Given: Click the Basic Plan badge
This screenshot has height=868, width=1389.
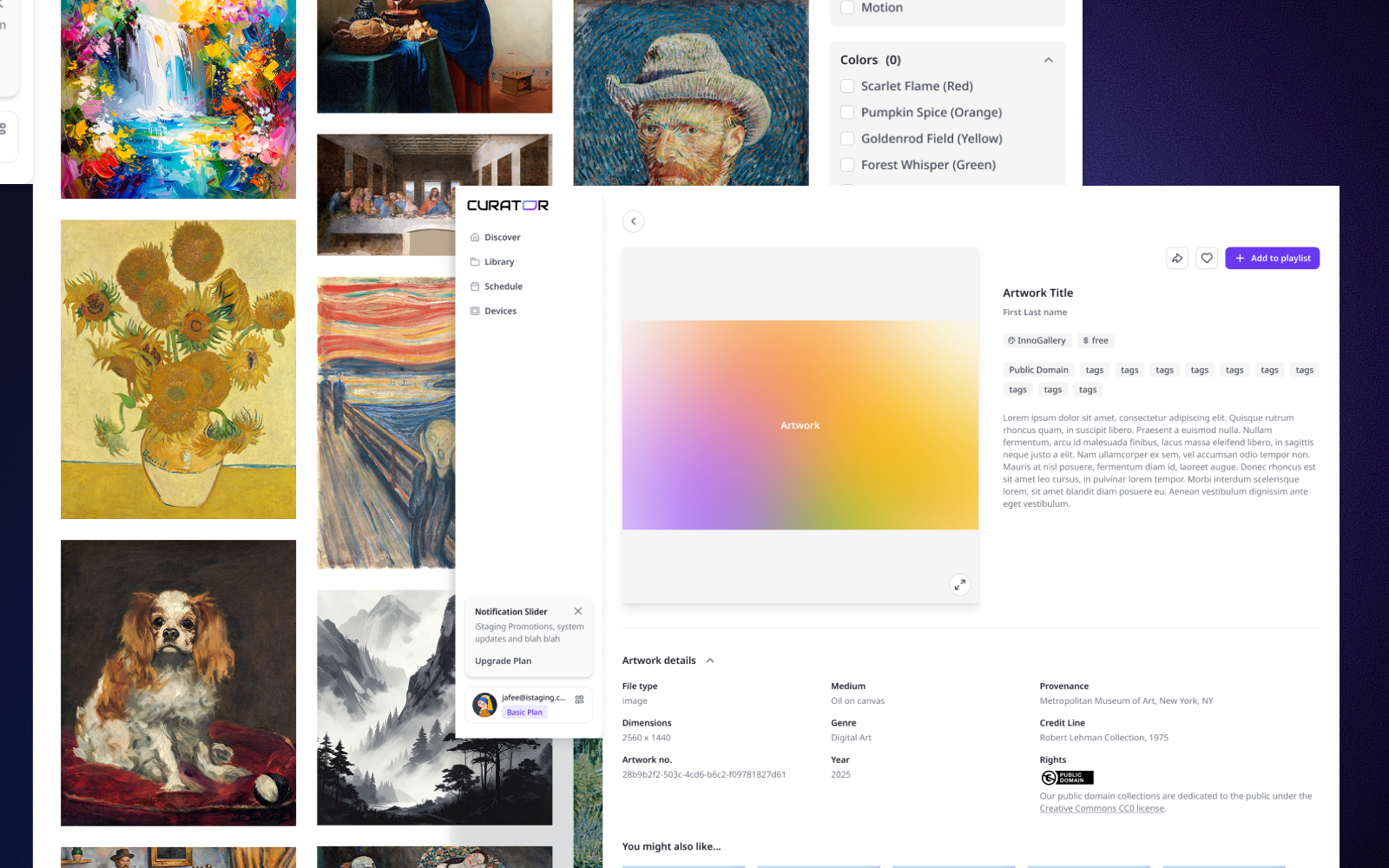Looking at the screenshot, I should pyautogui.click(x=524, y=712).
